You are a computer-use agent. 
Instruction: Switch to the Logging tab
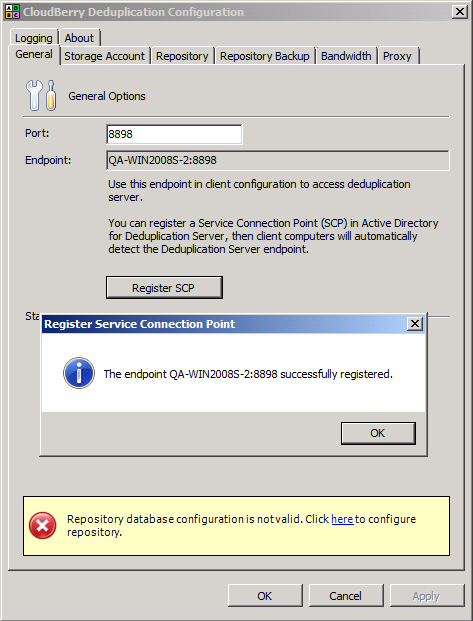click(34, 38)
